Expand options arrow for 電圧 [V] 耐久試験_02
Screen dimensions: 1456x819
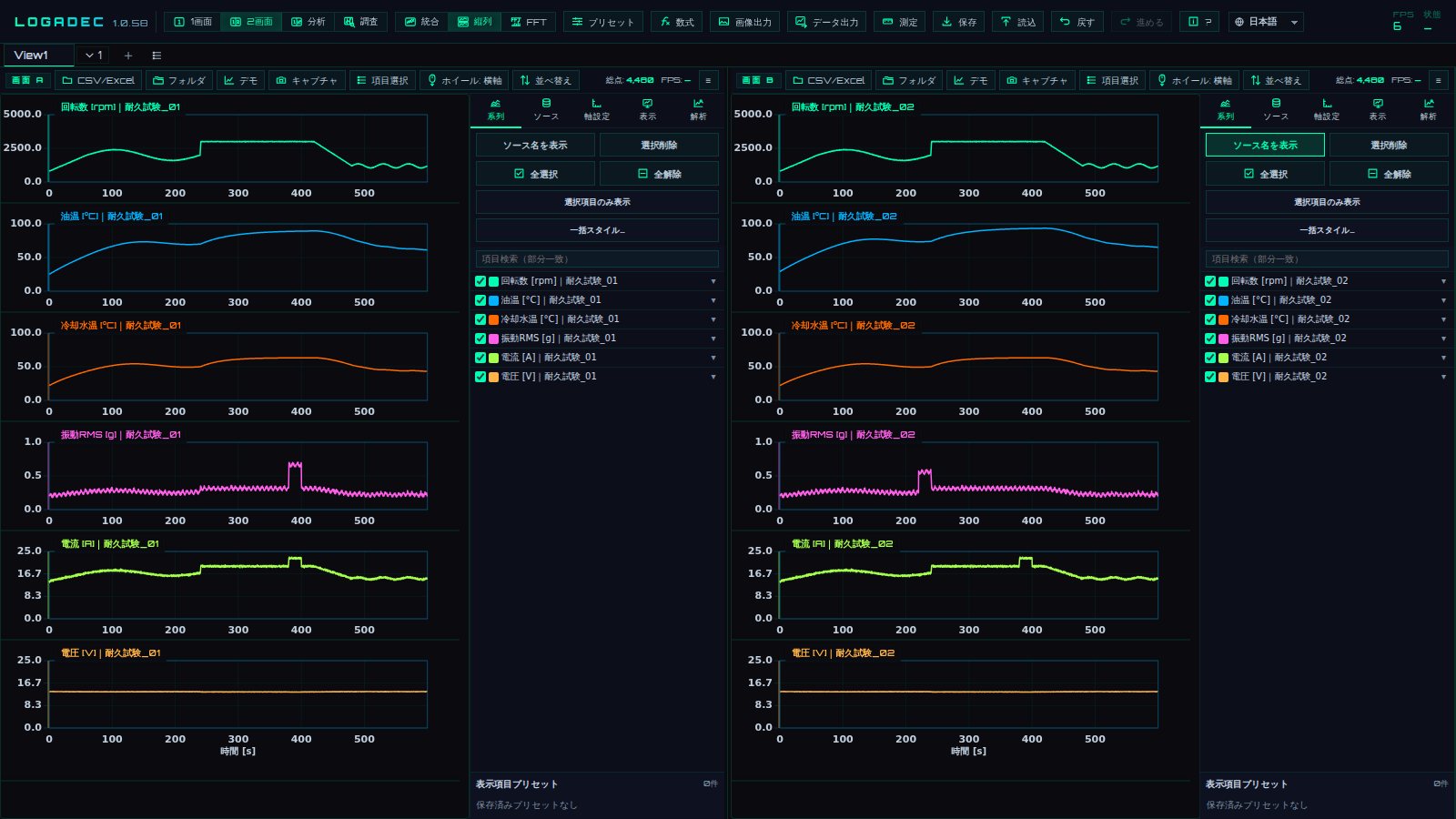click(x=1443, y=377)
